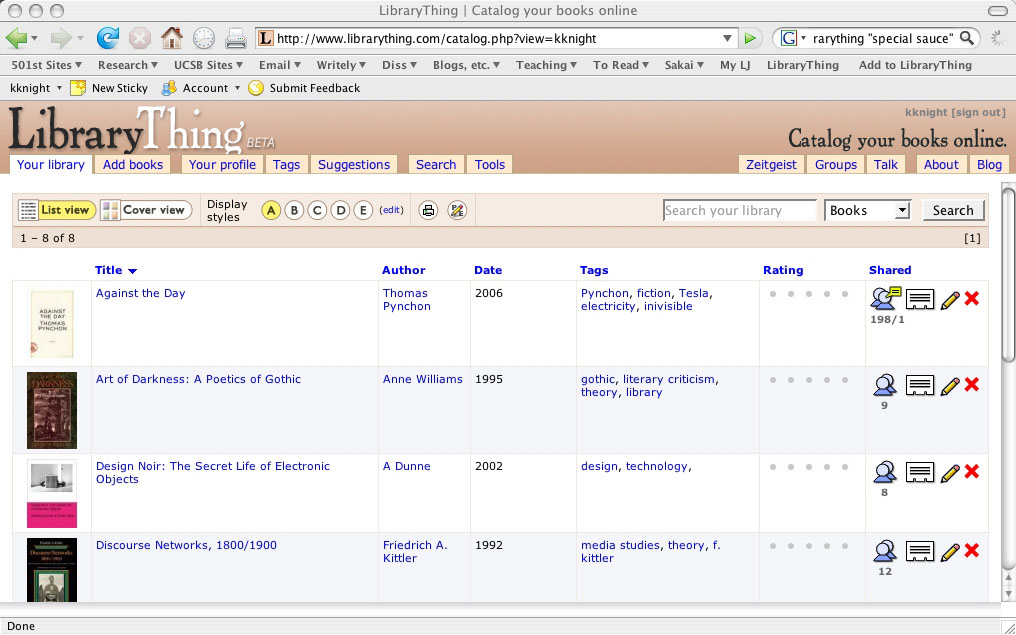Click the search magnifier in Google box
The width and height of the screenshot is (1016, 635).
pyautogui.click(x=967, y=38)
